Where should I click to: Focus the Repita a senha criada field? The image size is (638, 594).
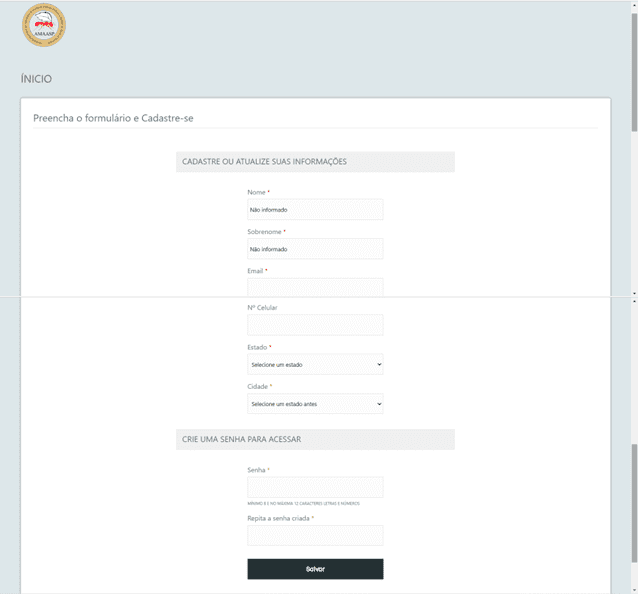[x=315, y=536]
